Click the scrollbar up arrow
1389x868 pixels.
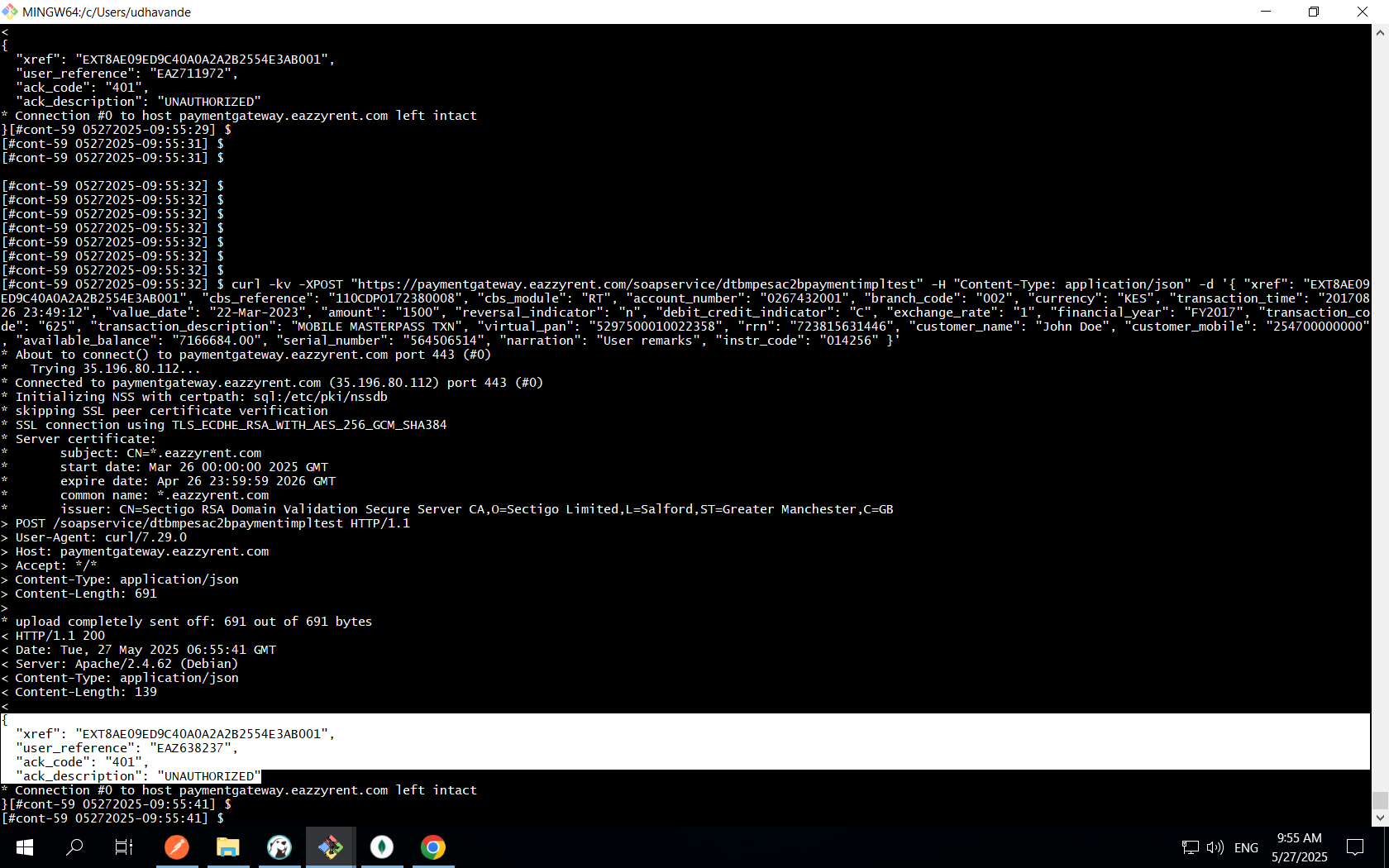pyautogui.click(x=1380, y=33)
